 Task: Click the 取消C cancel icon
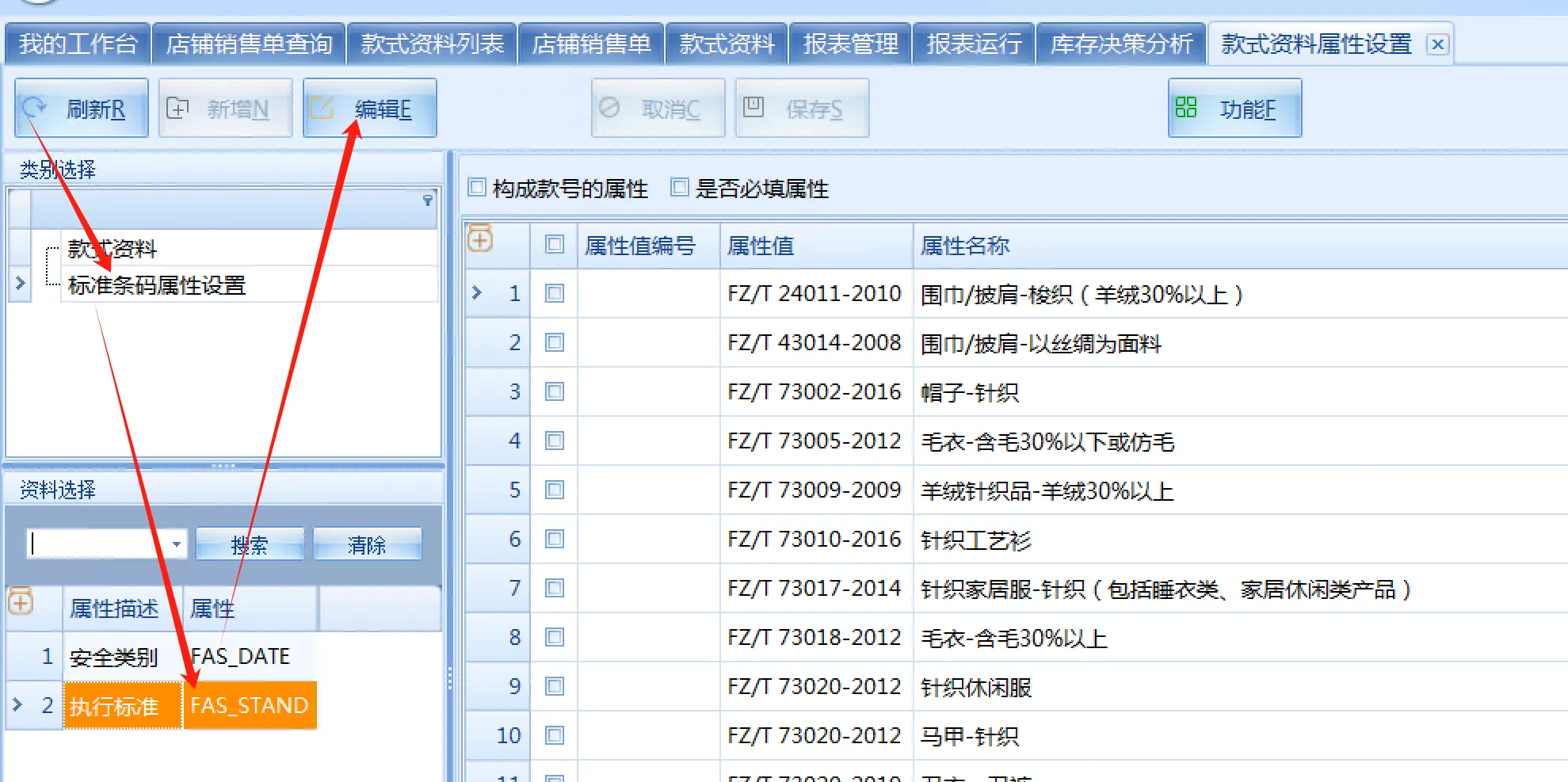(x=609, y=108)
